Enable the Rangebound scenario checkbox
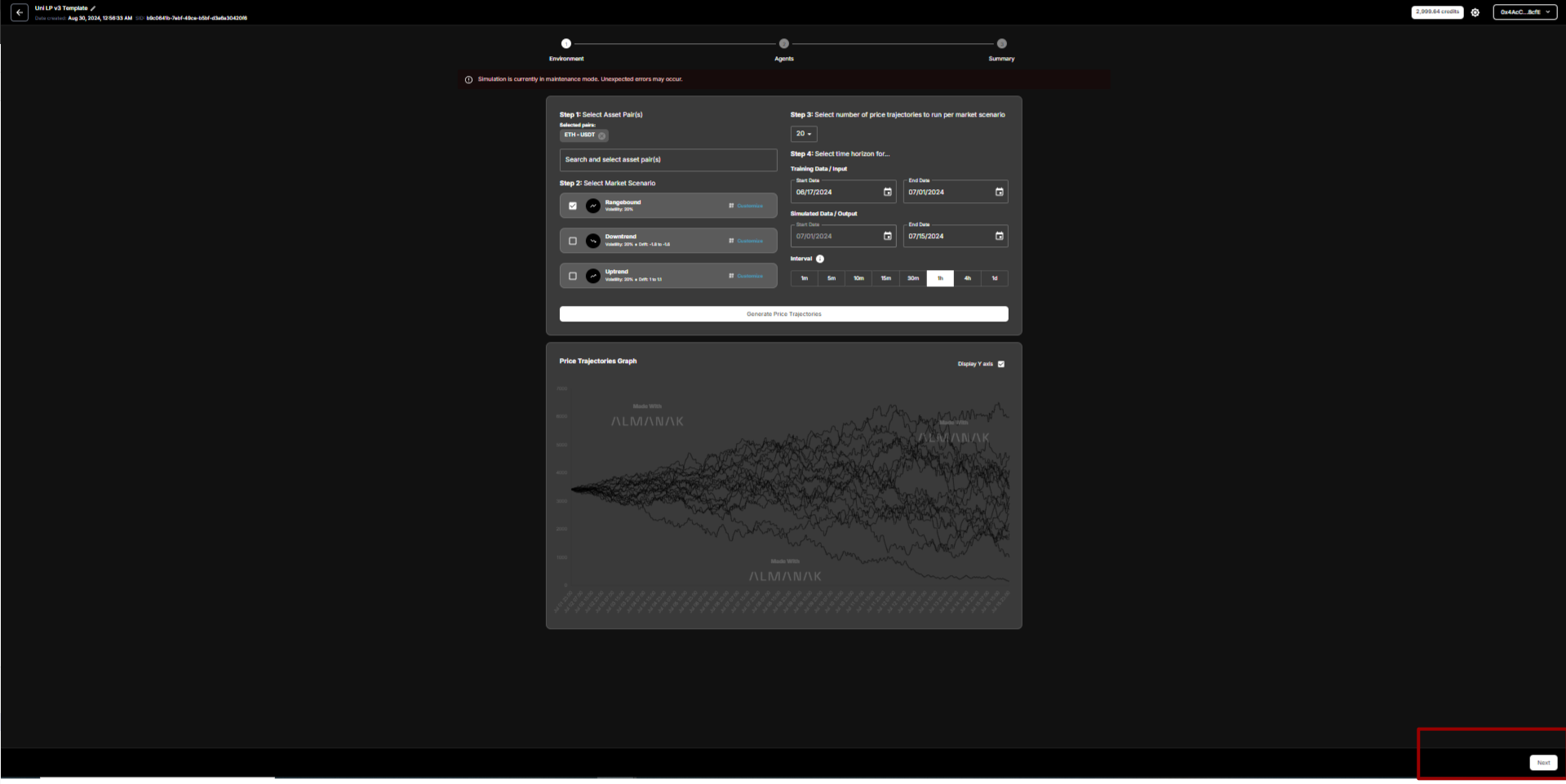The image size is (1566, 784). coord(573,206)
